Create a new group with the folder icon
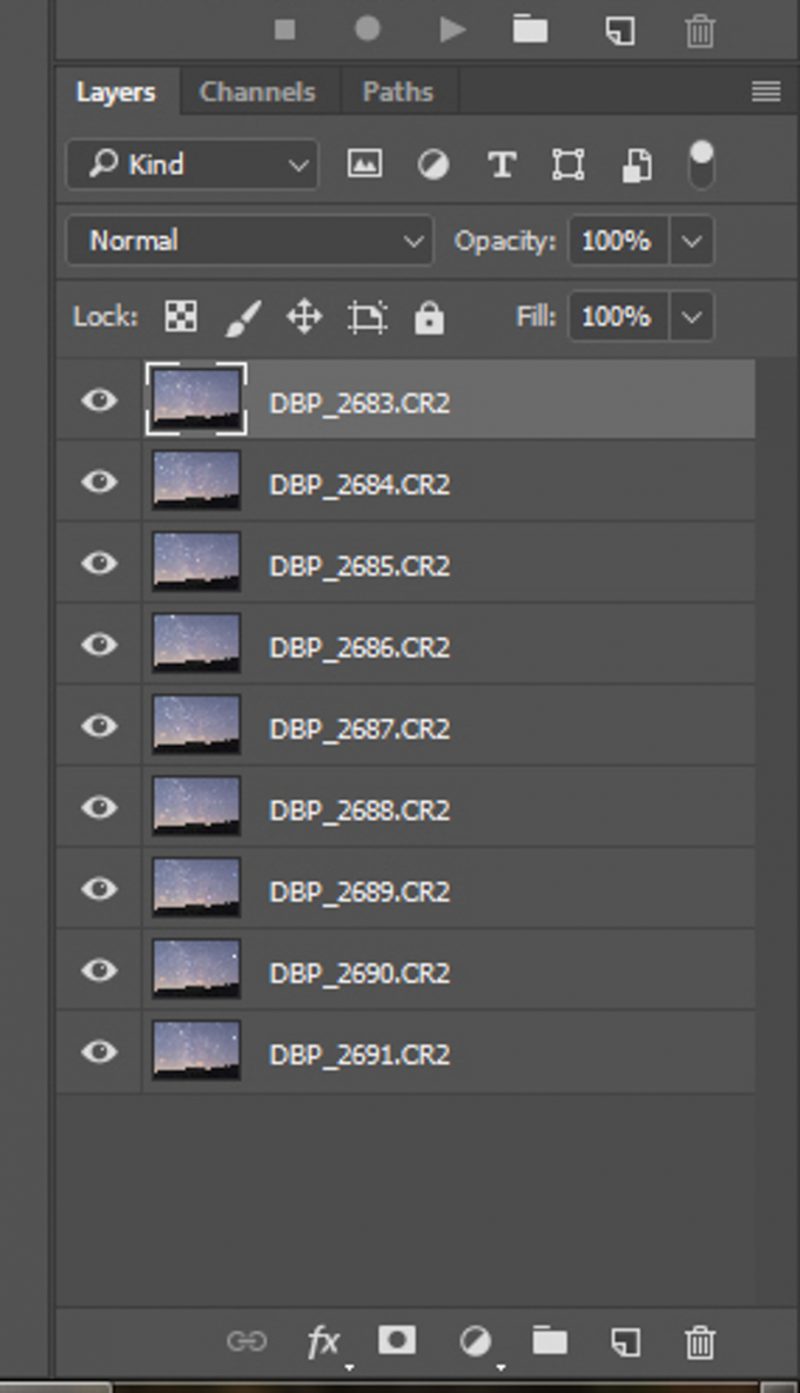Image resolution: width=800 pixels, height=1393 pixels. click(x=549, y=1341)
